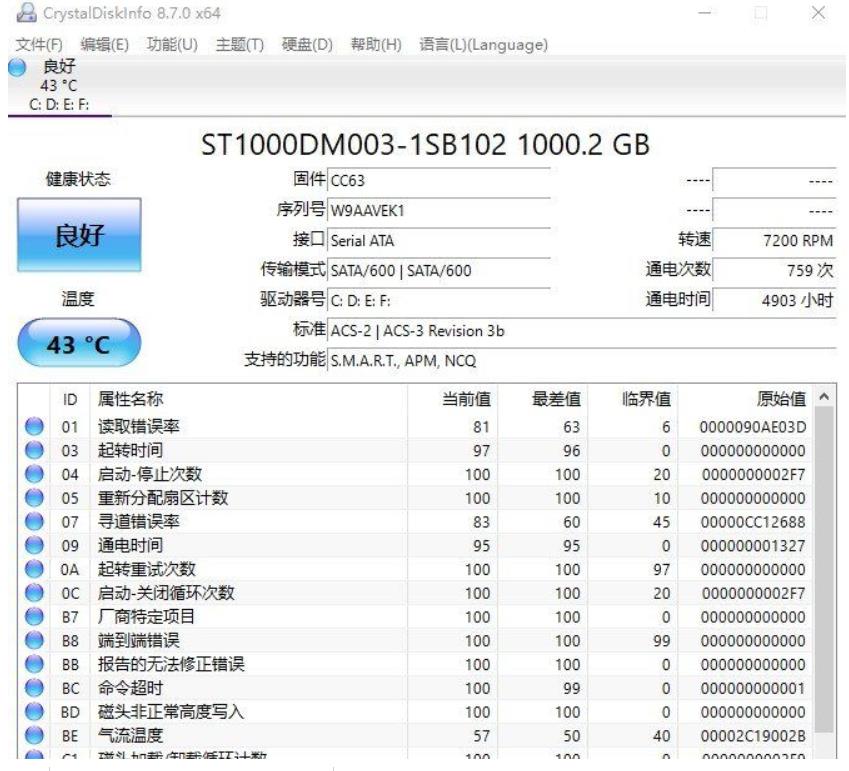Click the status orb for row 04 启动-停止次数
This screenshot has width=849, height=771.
click(34, 474)
